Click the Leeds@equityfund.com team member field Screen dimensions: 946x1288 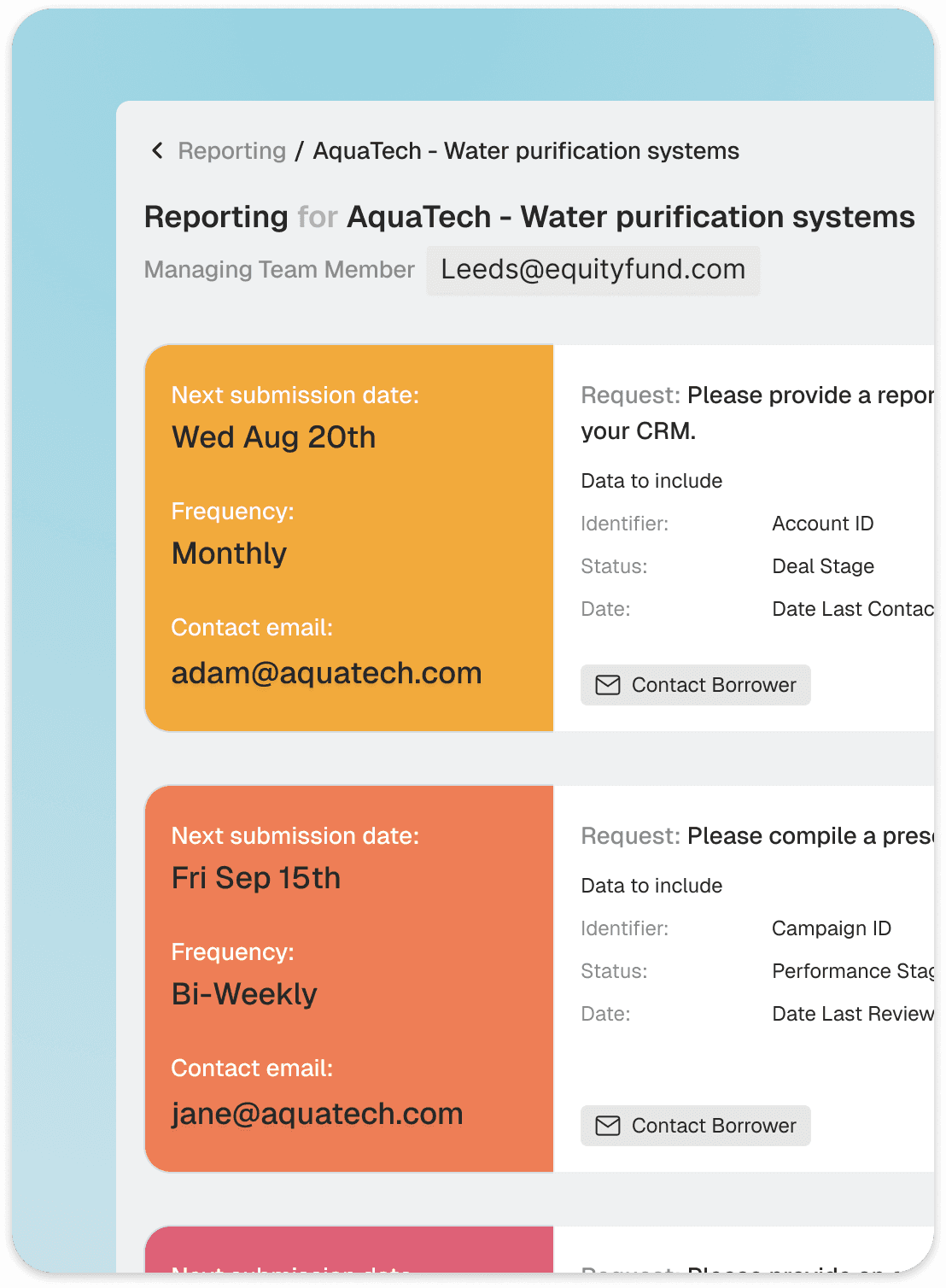pyautogui.click(x=593, y=270)
